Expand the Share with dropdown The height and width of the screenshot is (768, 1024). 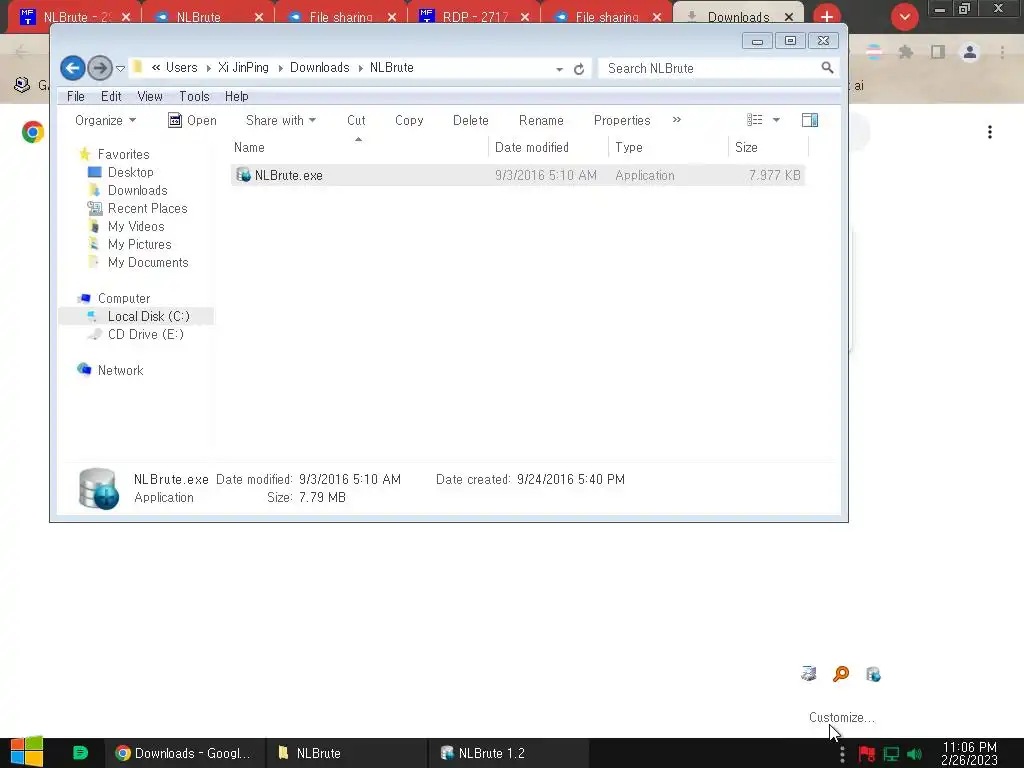click(x=281, y=120)
